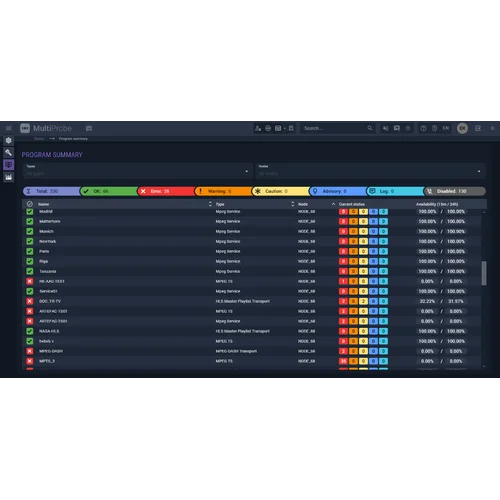Toggle the checkbox for the Madrid row
The width and height of the screenshot is (500, 500).
(30, 211)
